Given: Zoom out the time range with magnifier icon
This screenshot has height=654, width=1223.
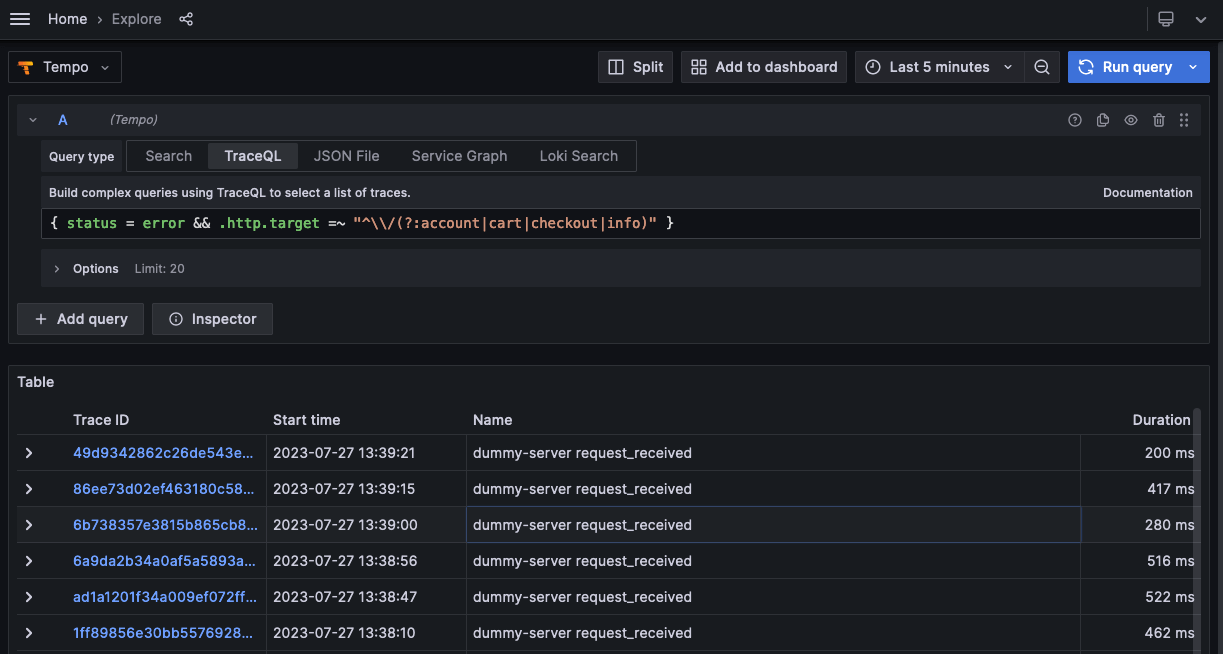Looking at the screenshot, I should [1041, 66].
